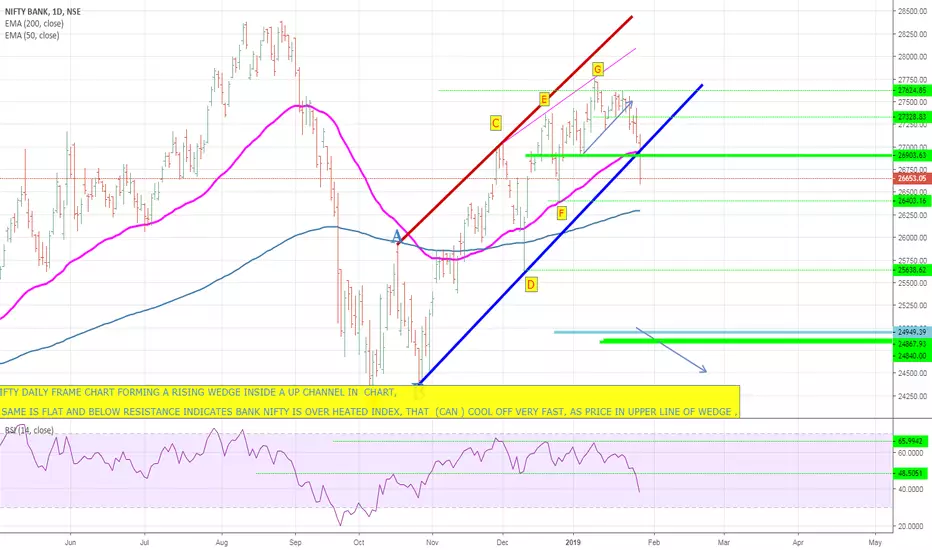Click the 27624.85 green price label

tap(912, 90)
